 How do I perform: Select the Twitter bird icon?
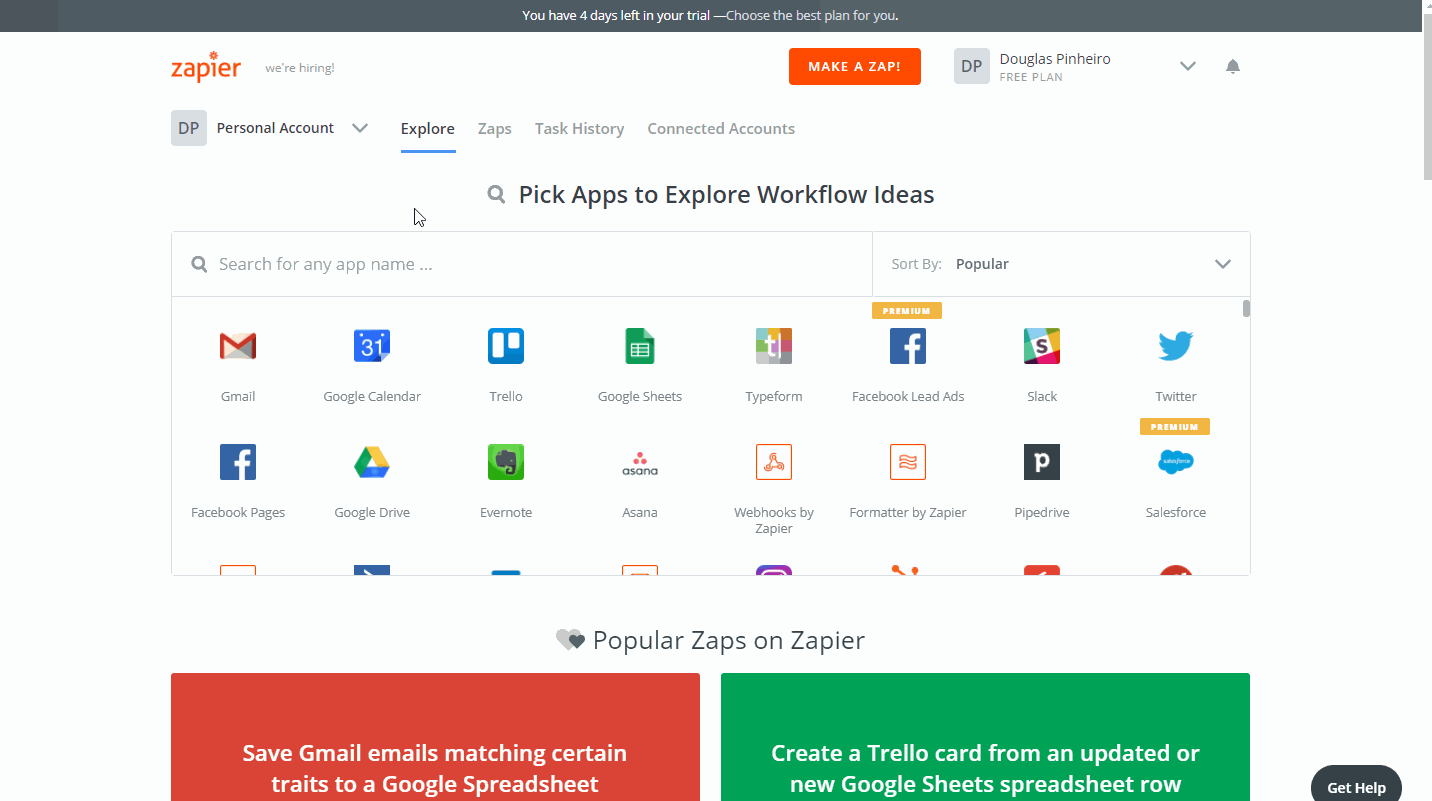click(x=1176, y=346)
